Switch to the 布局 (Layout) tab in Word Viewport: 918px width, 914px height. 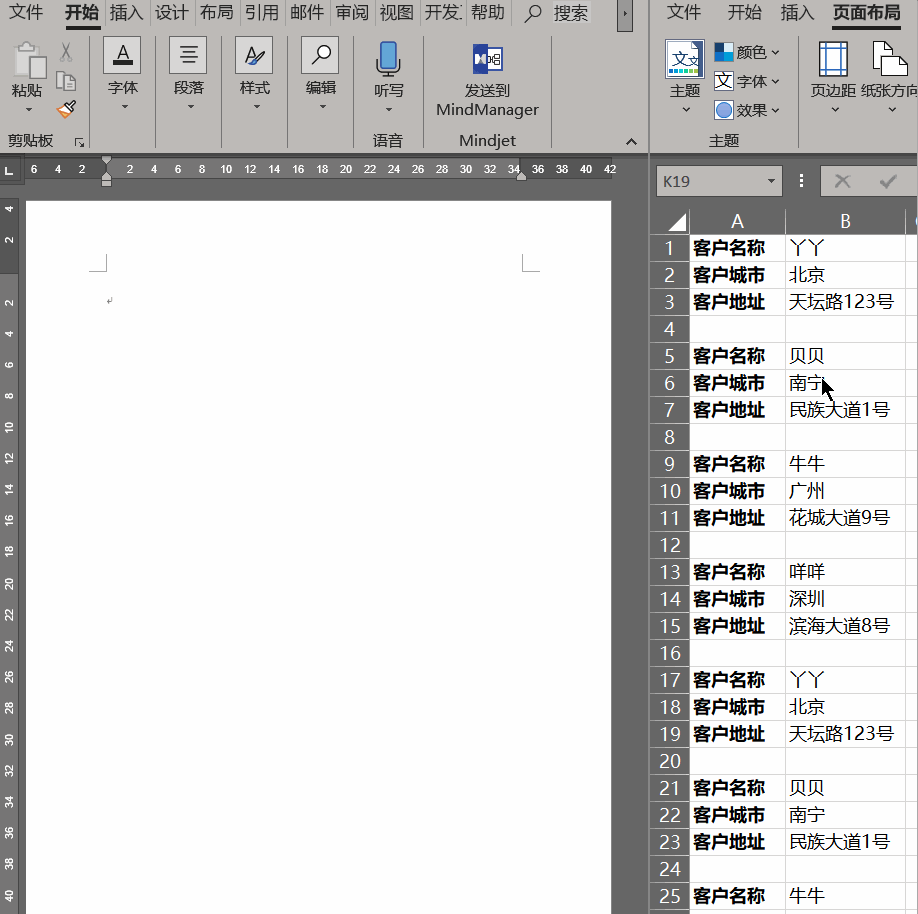[x=216, y=12]
